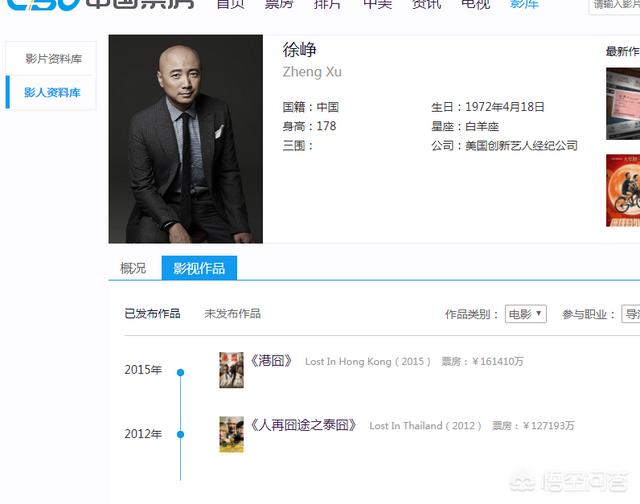Screen dimensions: 640x504
Task: Open the 港囧 movie poster thumbnail
Action: 231,370
